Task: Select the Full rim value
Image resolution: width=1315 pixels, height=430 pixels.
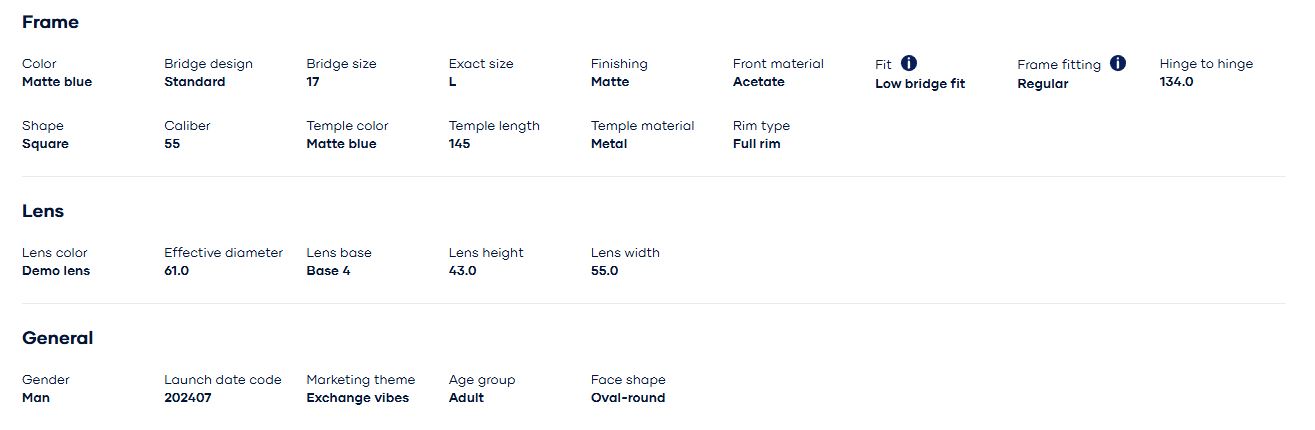Action: click(756, 144)
